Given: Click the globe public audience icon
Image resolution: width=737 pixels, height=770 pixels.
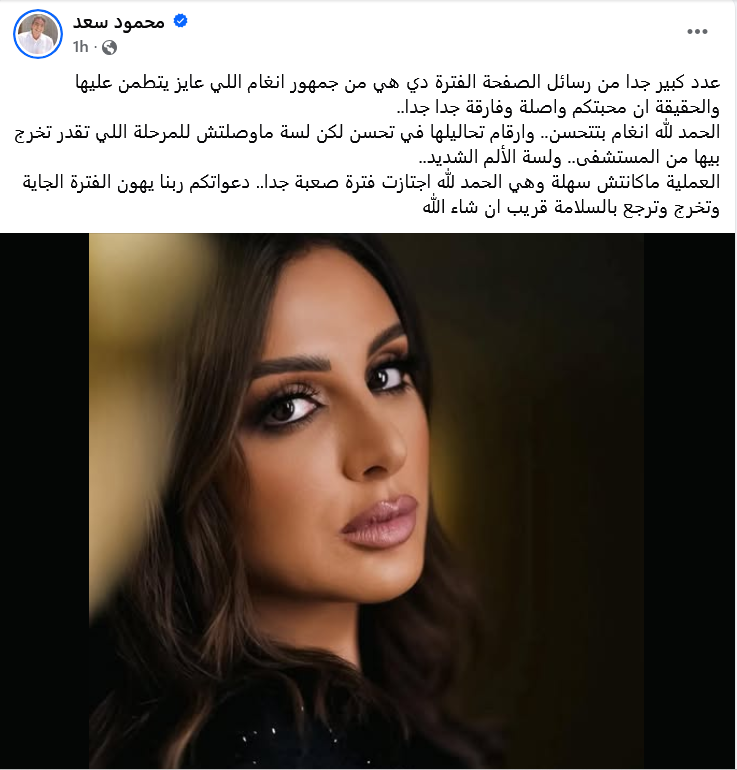Looking at the screenshot, I should [109, 48].
